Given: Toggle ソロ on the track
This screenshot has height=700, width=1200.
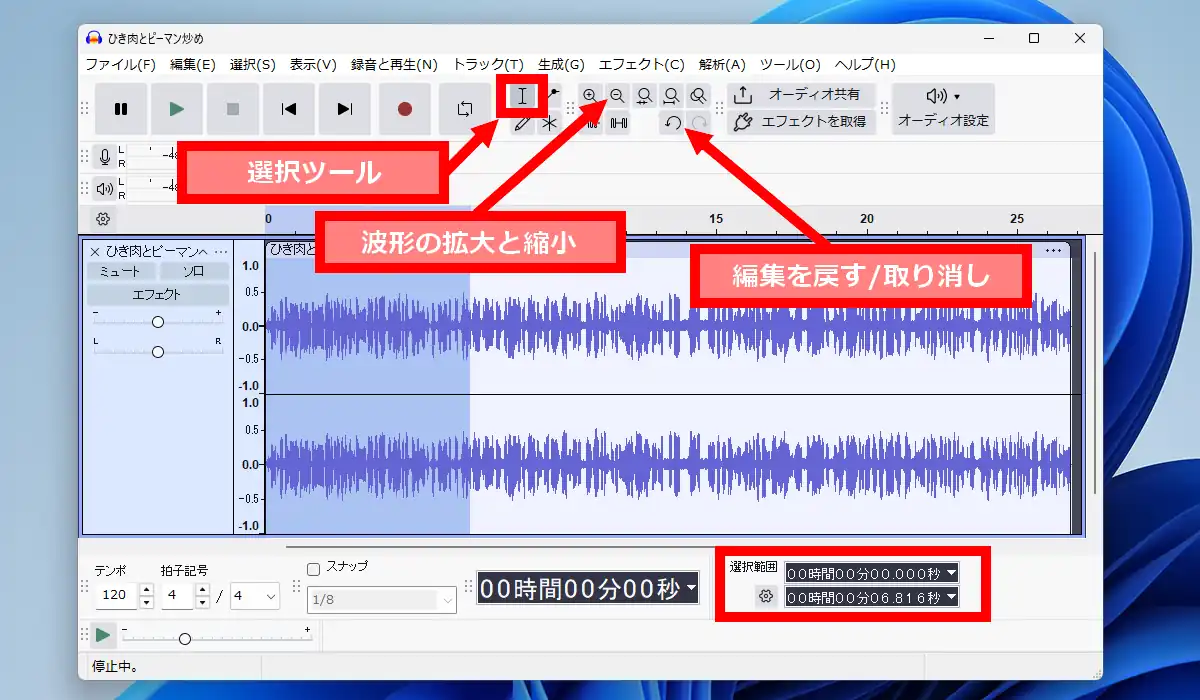Looking at the screenshot, I should (x=194, y=271).
